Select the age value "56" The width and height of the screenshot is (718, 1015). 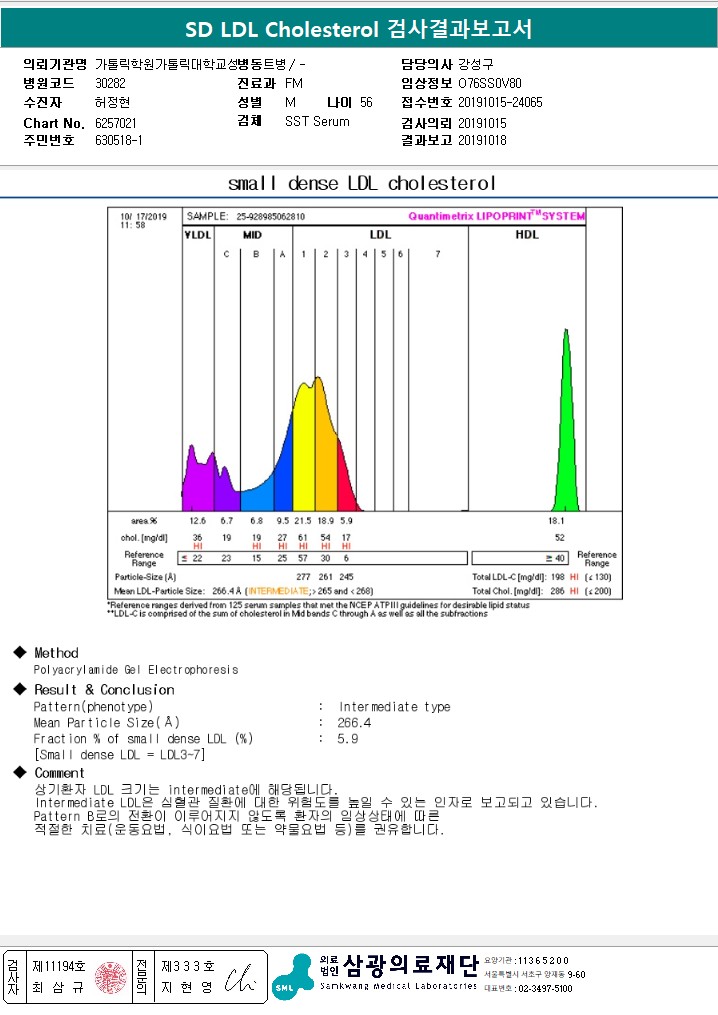pos(366,102)
